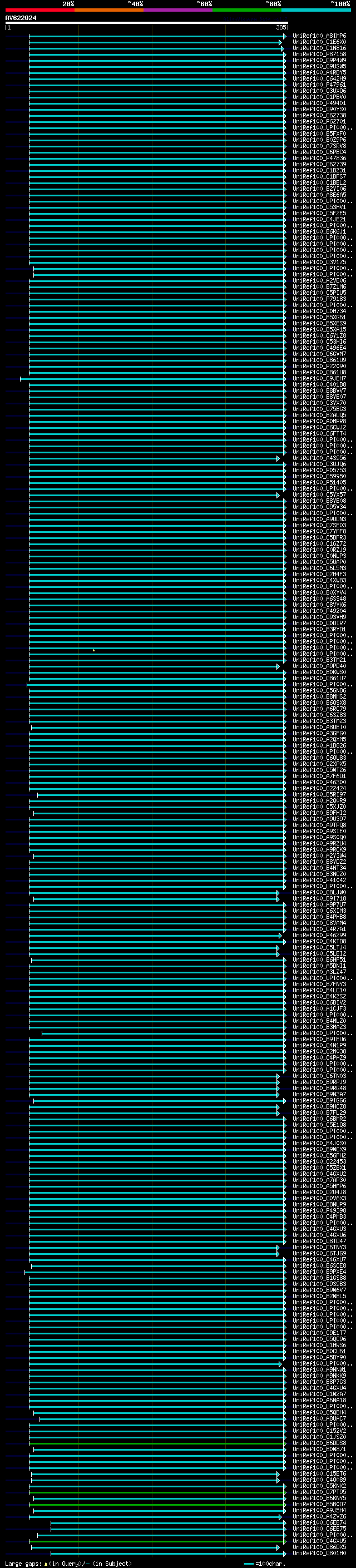This screenshot has width=356, height=1568.
Task: Select hit UniRef100_Q6CWJ2
Action: coord(319,427)
